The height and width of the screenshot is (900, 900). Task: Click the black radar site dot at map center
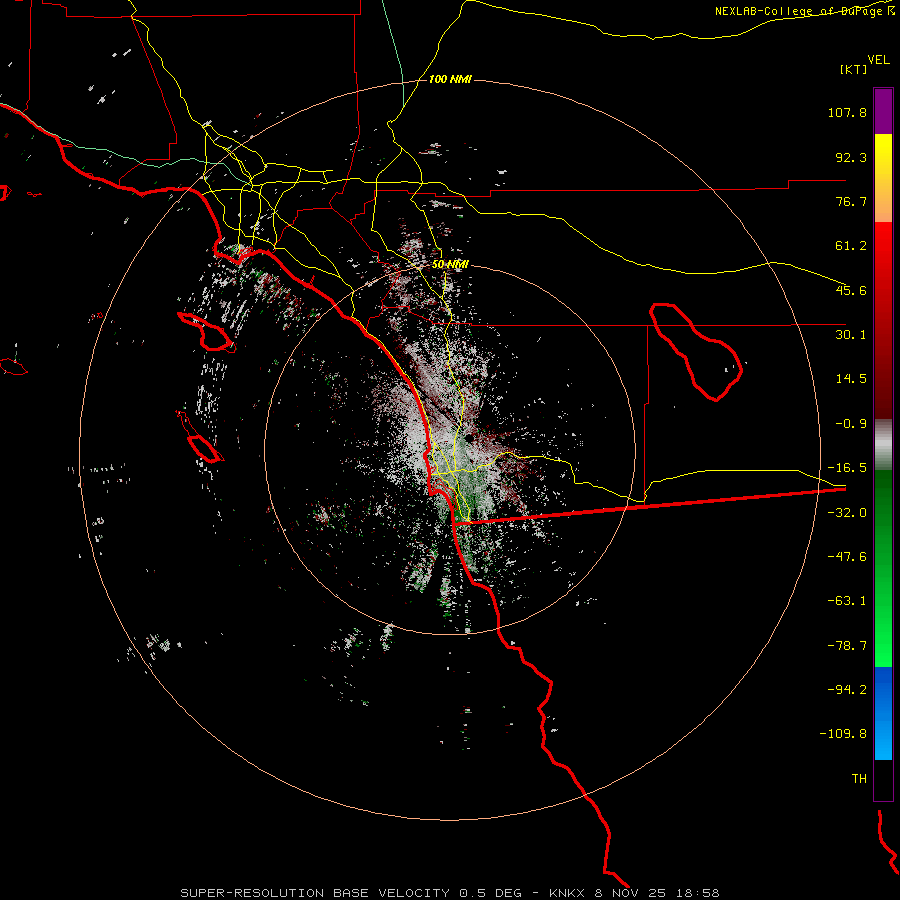(x=469, y=439)
